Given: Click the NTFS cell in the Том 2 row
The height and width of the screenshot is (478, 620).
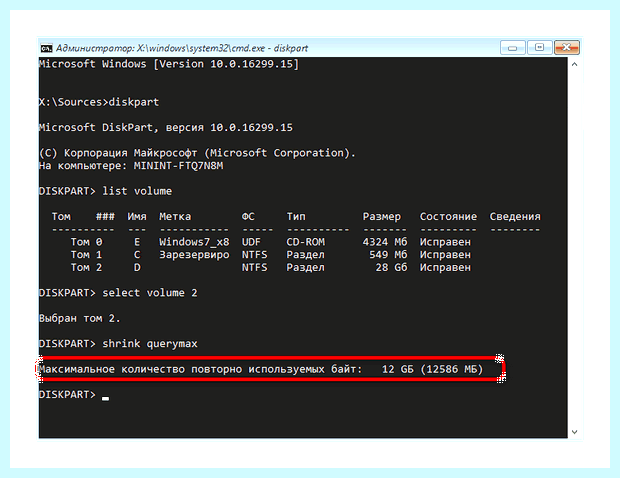Looking at the screenshot, I should coord(254,268).
